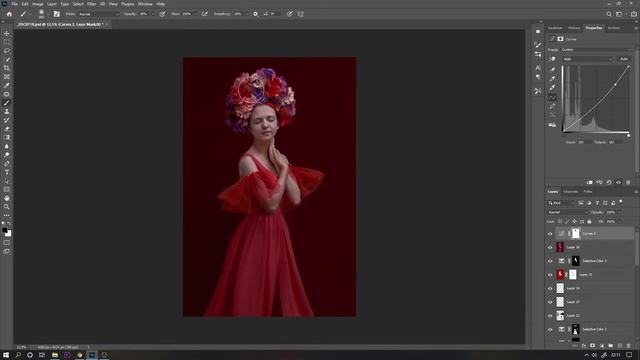640x360 pixels.
Task: Select the Zoom tool
Action: coord(7,207)
